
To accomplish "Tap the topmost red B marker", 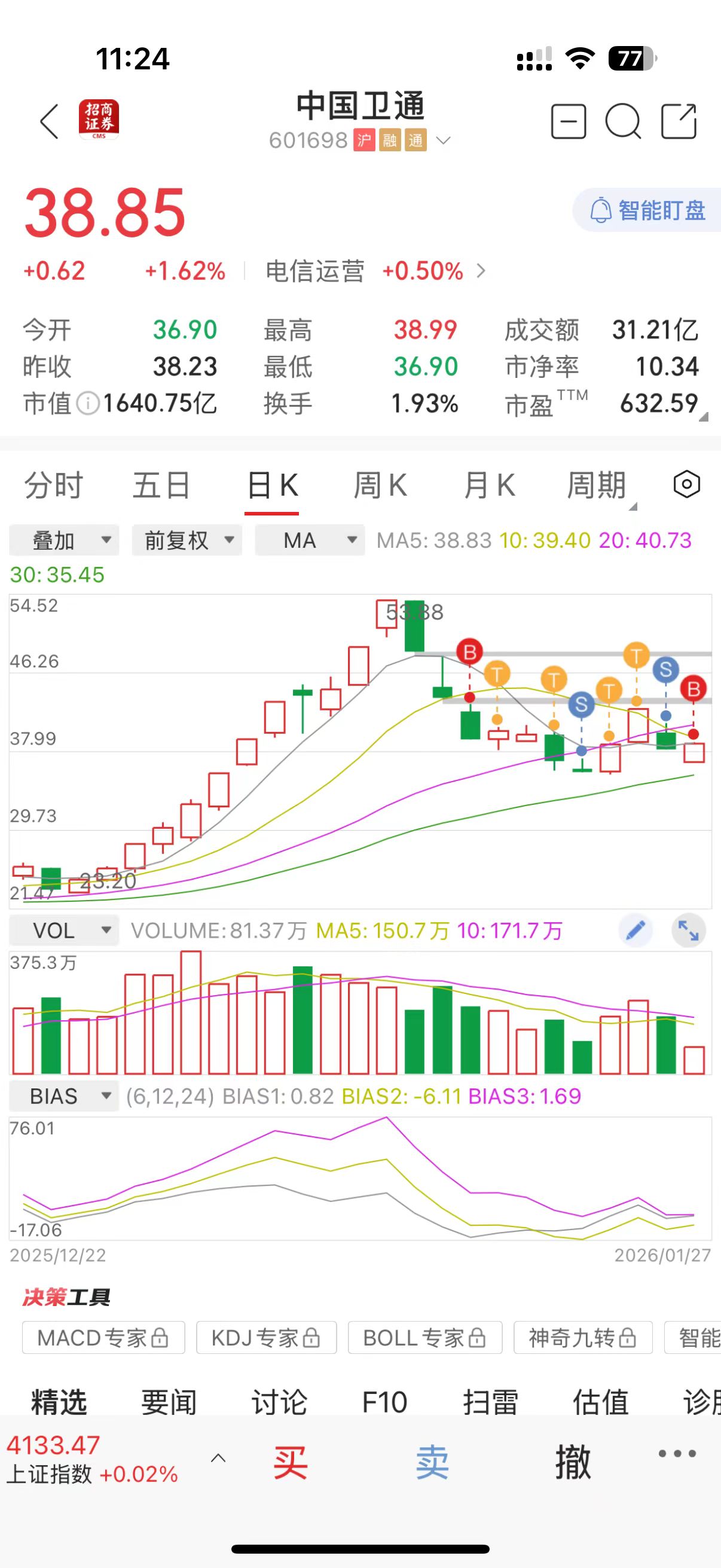I will click(x=470, y=652).
